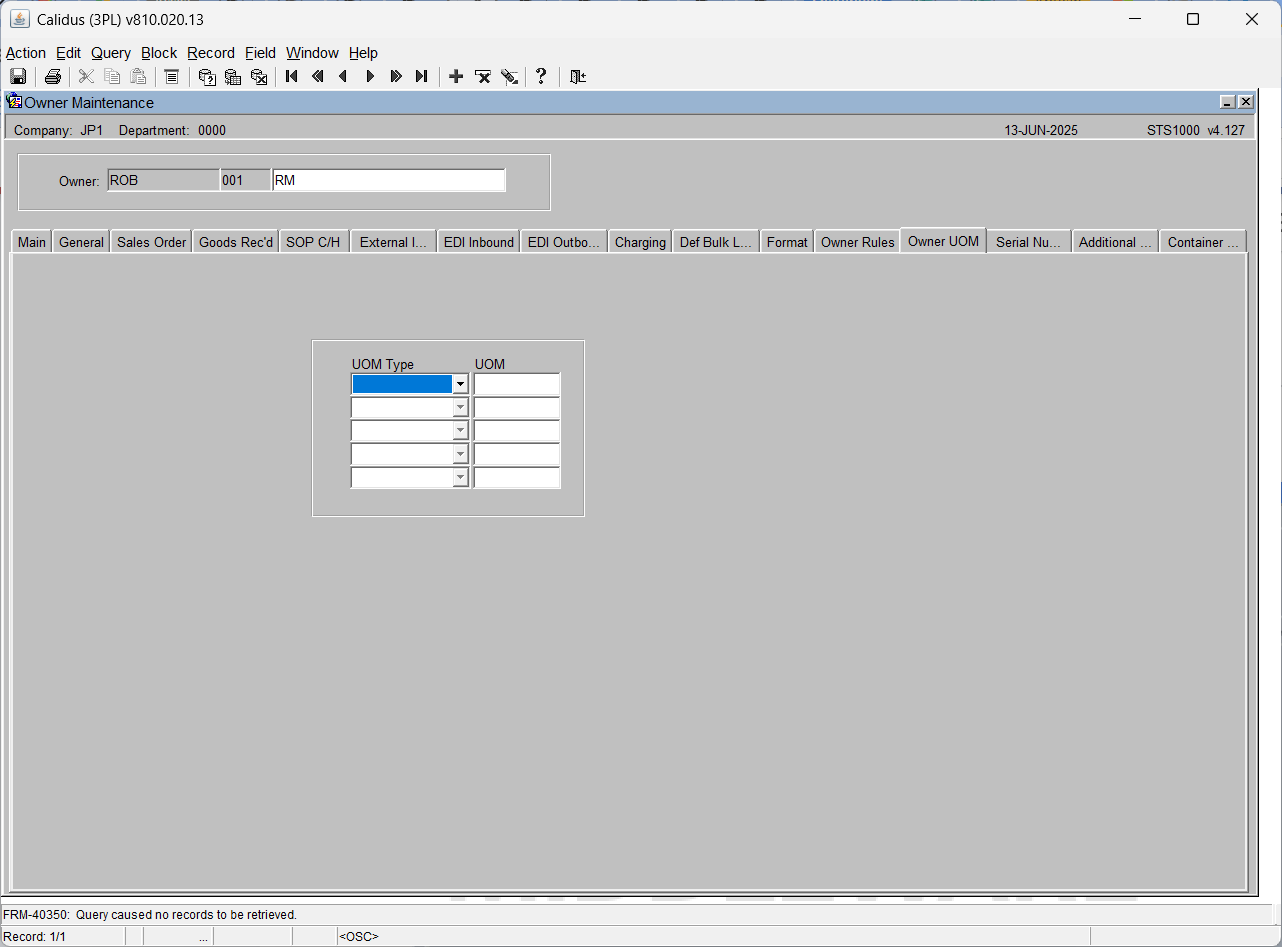Click the first row UOM field
The width and height of the screenshot is (1282, 947).
[517, 384]
